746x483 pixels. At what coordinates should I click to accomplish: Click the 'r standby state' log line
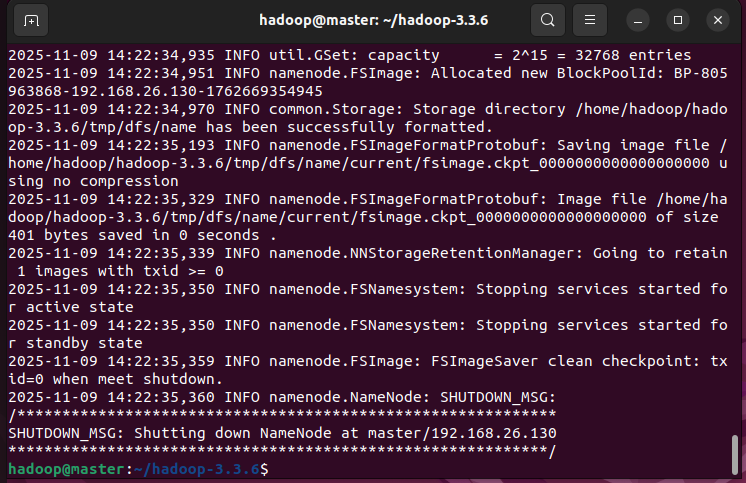(x=75, y=343)
